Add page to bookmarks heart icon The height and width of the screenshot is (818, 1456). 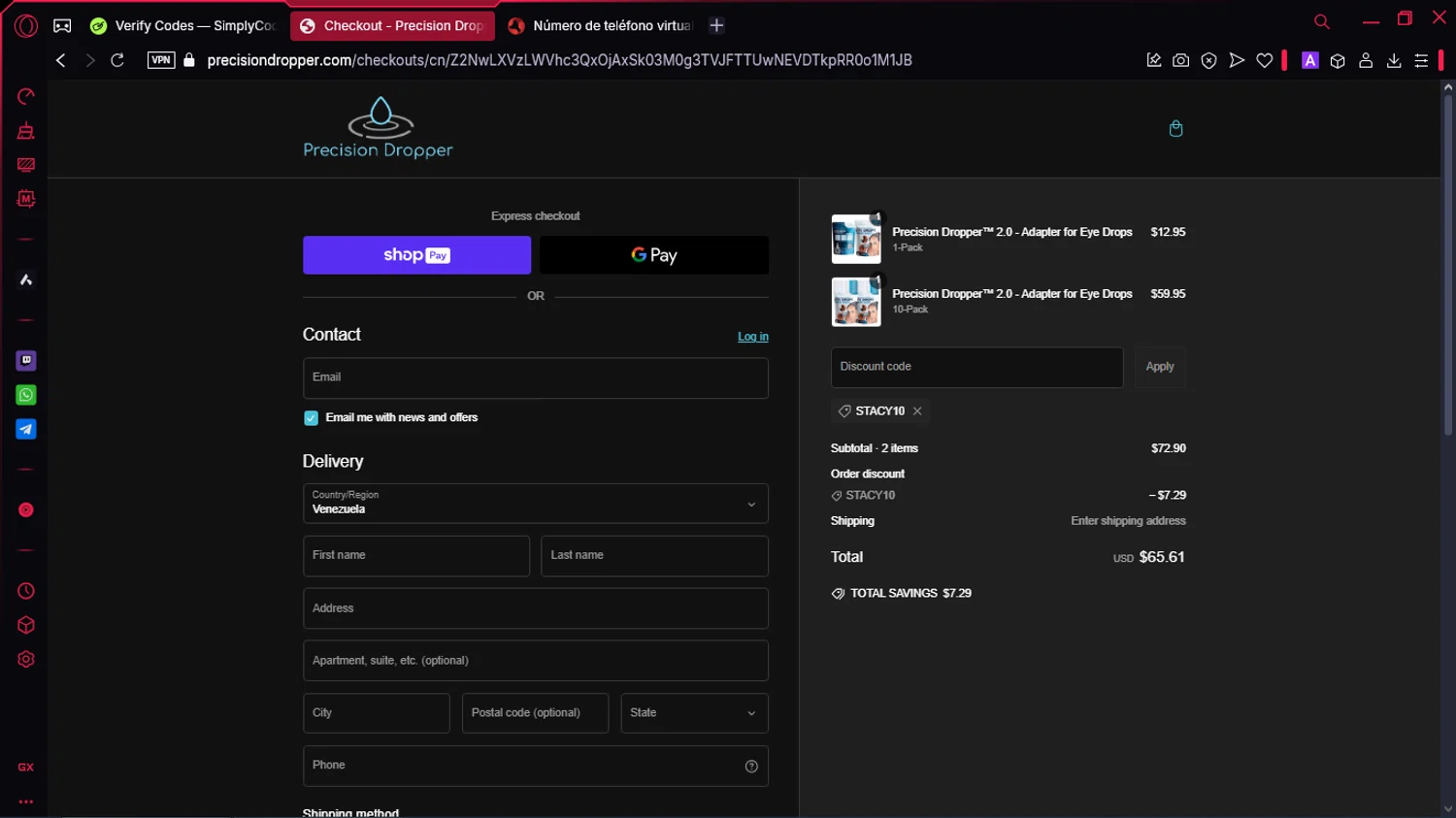tap(1264, 60)
